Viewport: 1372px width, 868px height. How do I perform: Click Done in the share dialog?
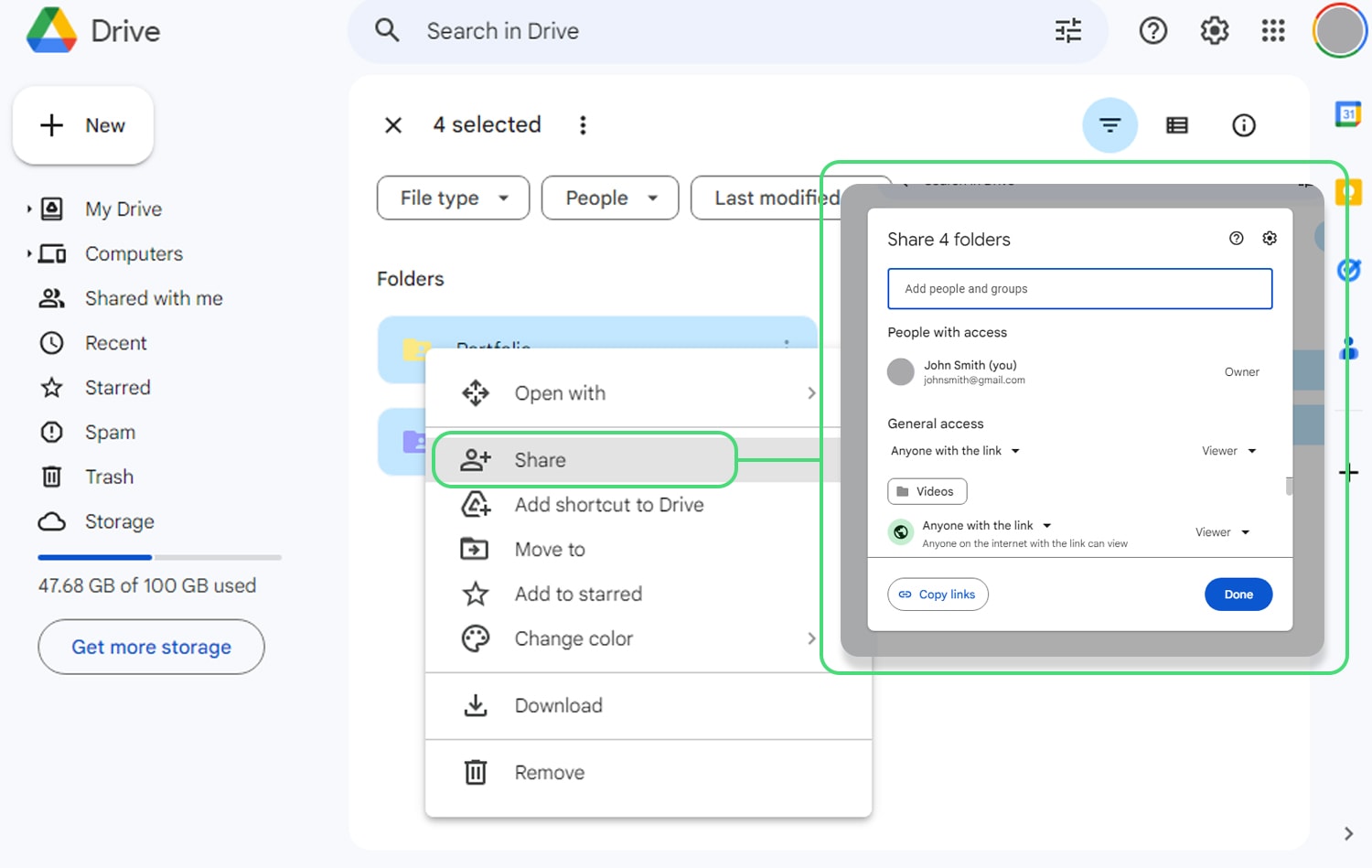point(1238,594)
